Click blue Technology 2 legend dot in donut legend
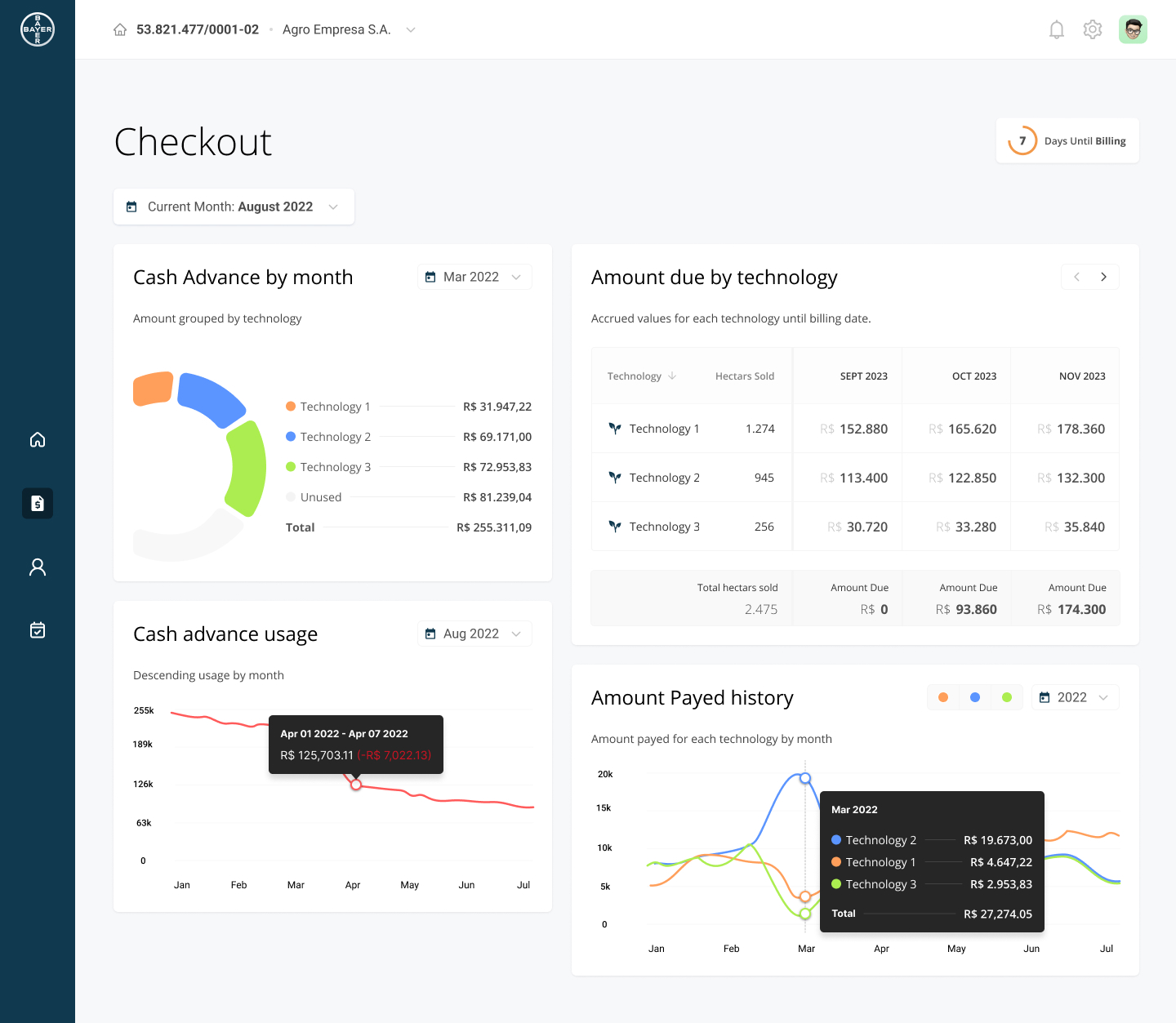Viewport: 1176px width, 1023px height. [291, 437]
